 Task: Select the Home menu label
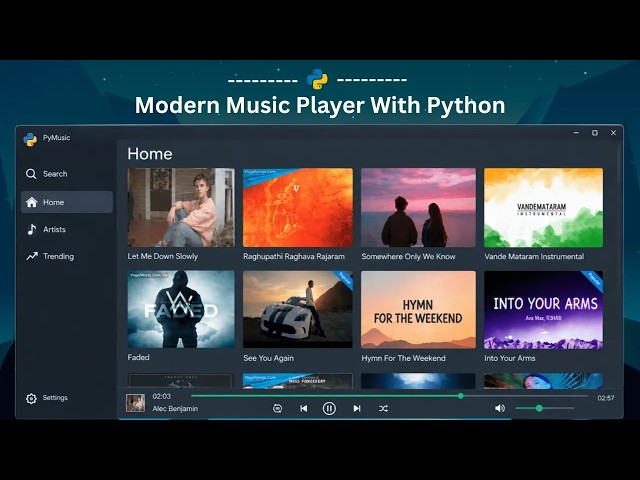point(53,202)
